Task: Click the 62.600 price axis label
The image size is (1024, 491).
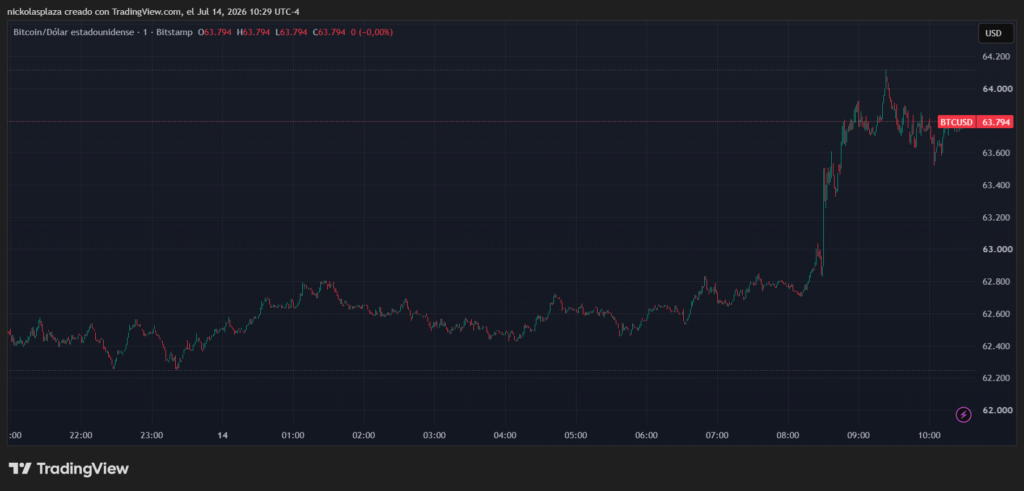Action: click(995, 314)
